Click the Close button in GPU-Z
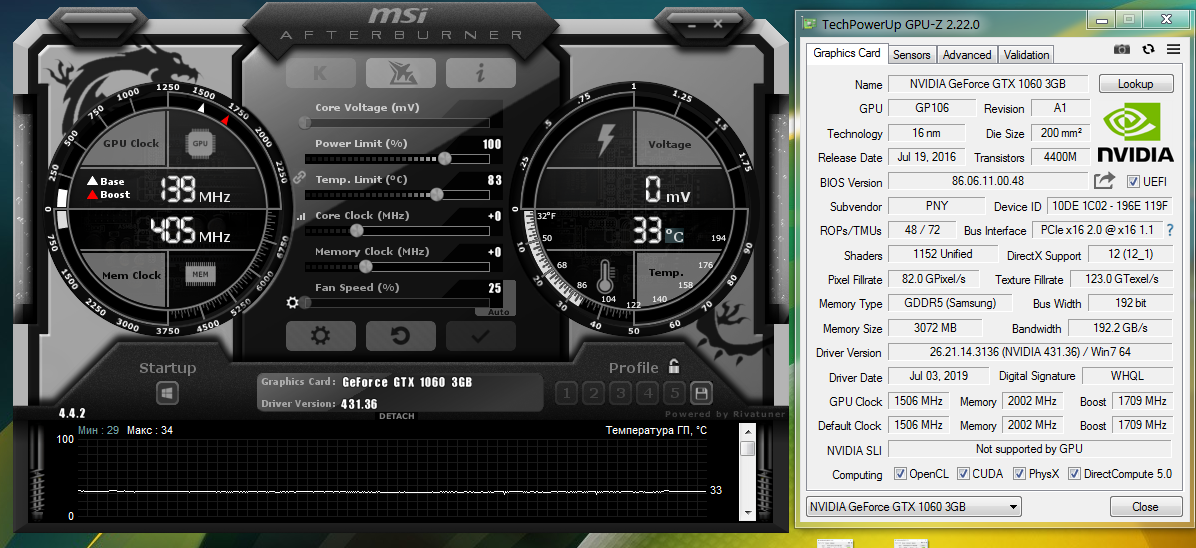This screenshot has height=548, width=1196. tap(1145, 506)
